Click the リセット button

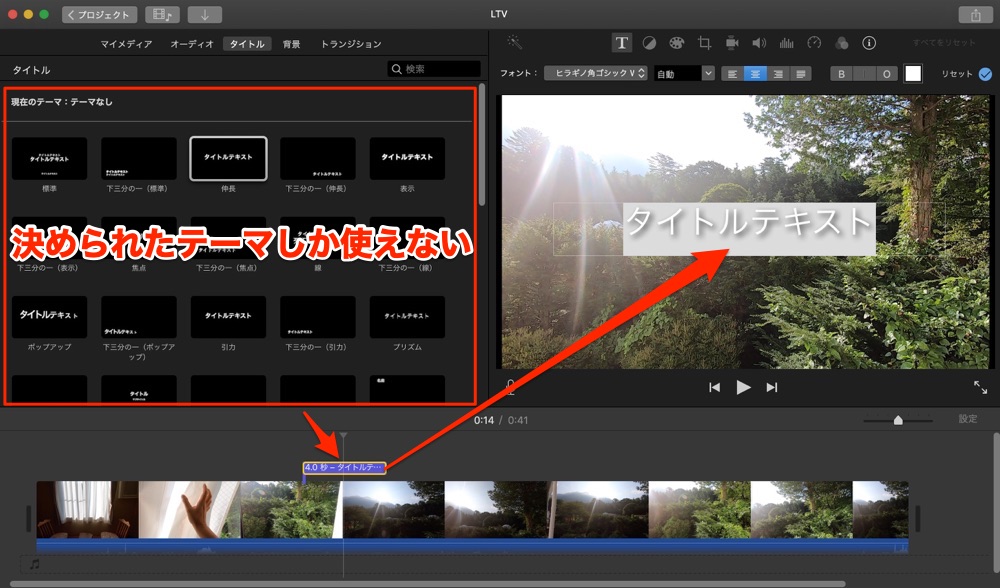tap(957, 74)
